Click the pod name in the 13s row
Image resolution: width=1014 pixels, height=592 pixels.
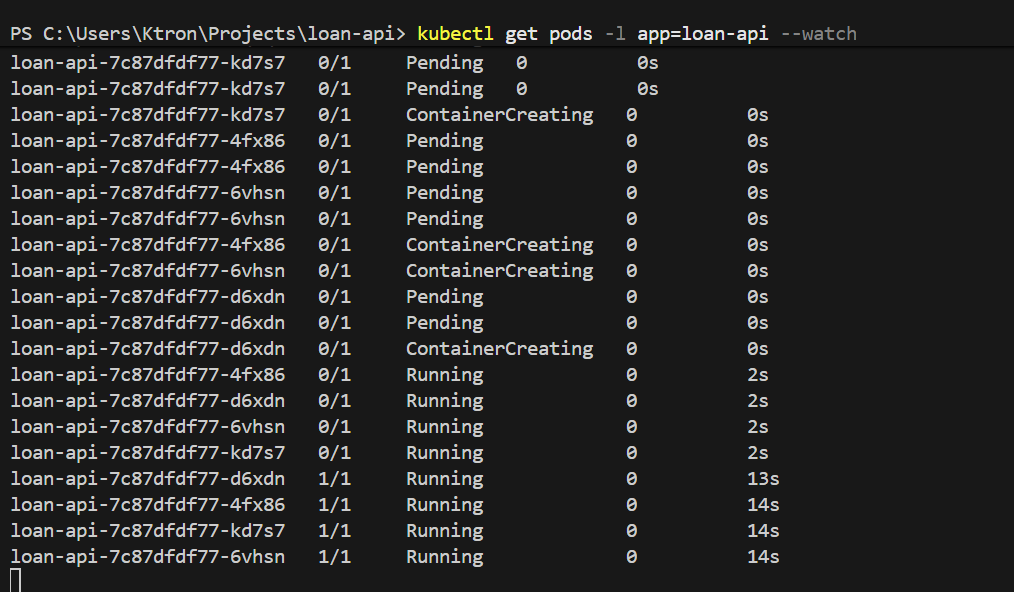click(x=148, y=479)
